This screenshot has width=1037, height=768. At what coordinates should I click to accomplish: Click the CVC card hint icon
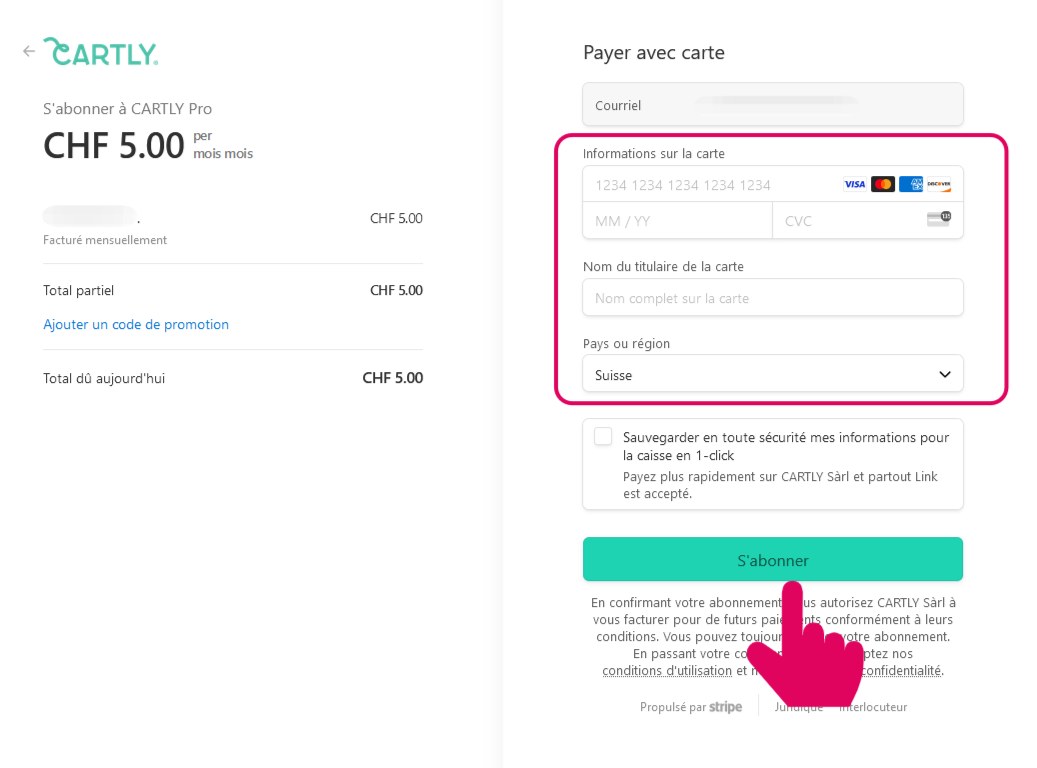point(938,219)
